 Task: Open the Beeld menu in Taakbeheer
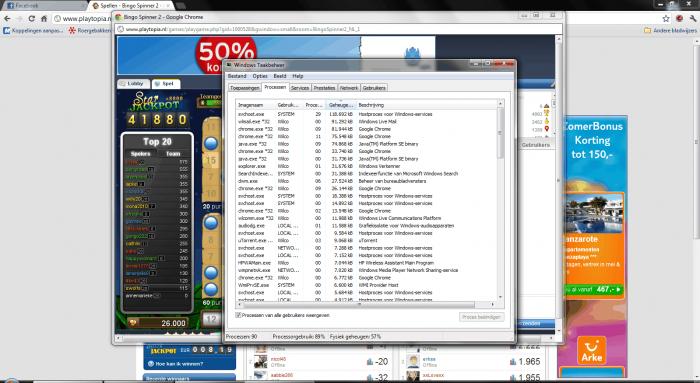[x=279, y=76]
